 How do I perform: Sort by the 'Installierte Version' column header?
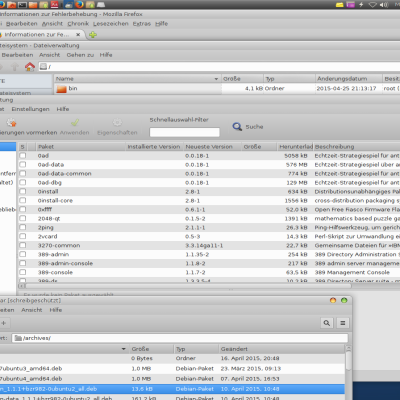click(x=154, y=147)
